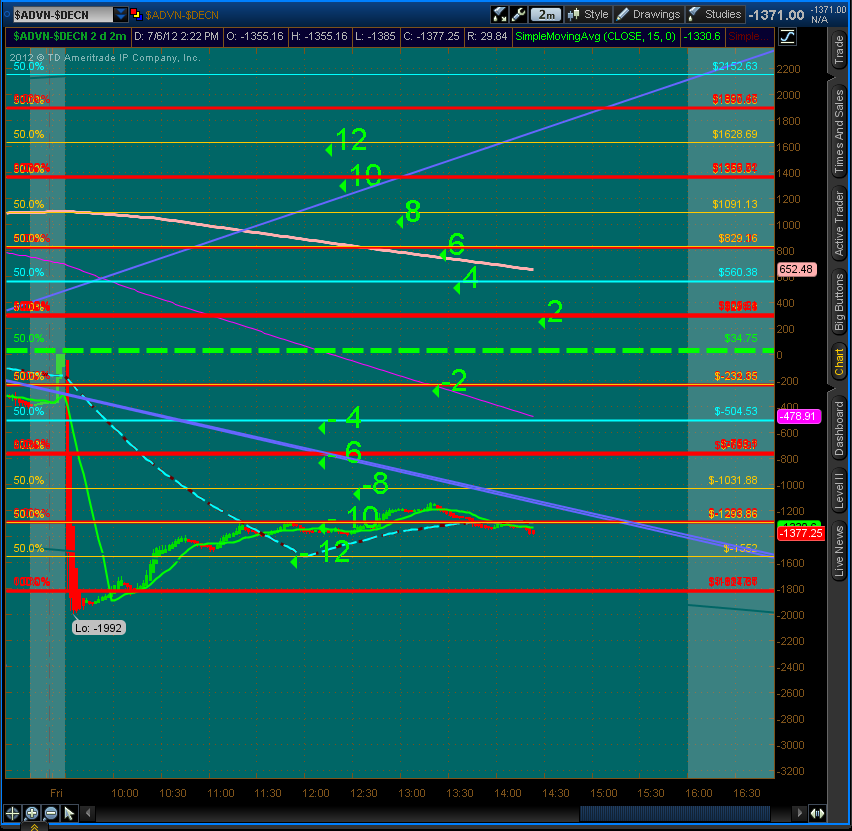Click the -1377.25 red price axis label
The width and height of the screenshot is (852, 831).
click(801, 533)
